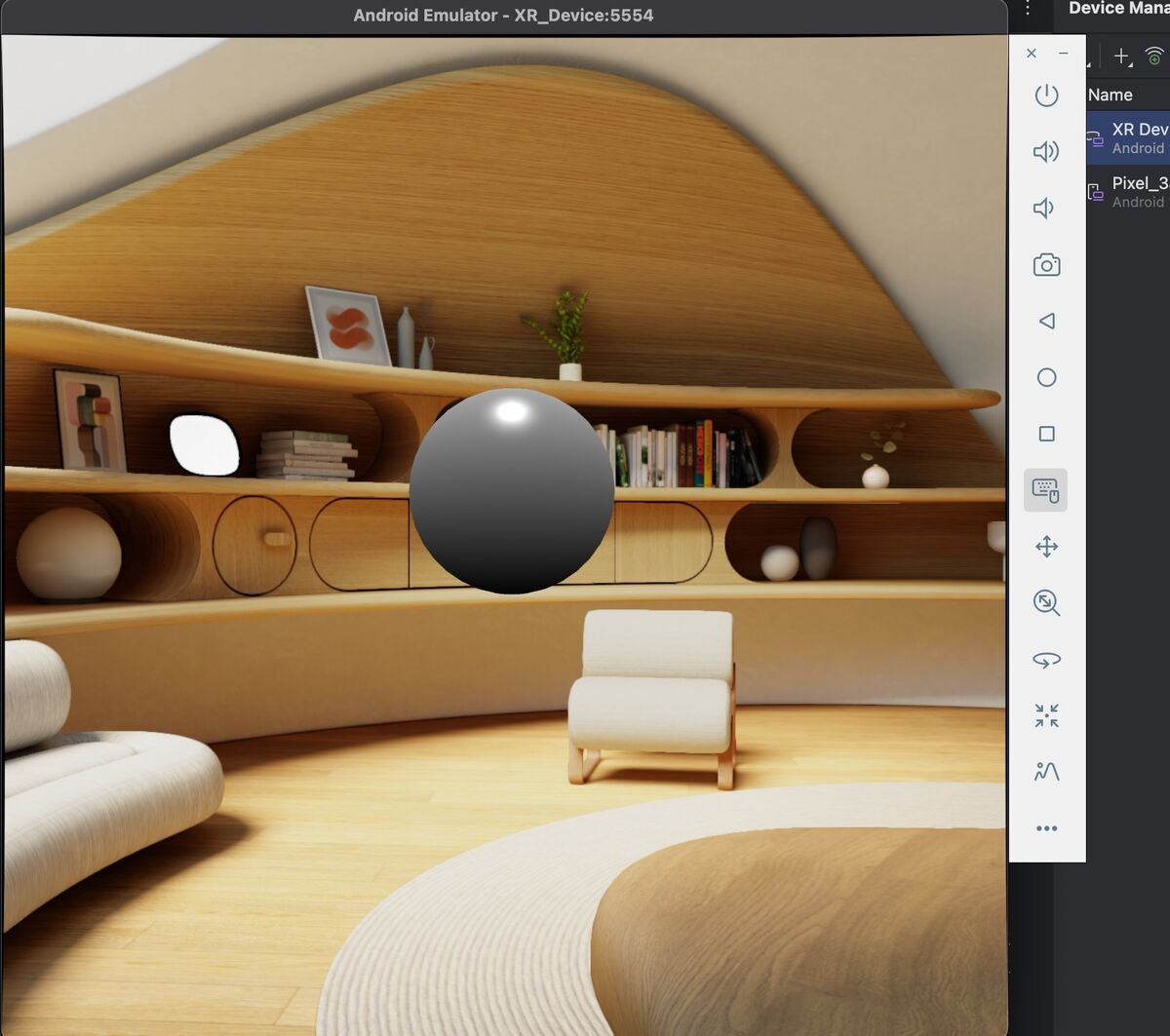The width and height of the screenshot is (1170, 1036).
Task: Click the gray sphere in the XR scene
Action: point(511,490)
